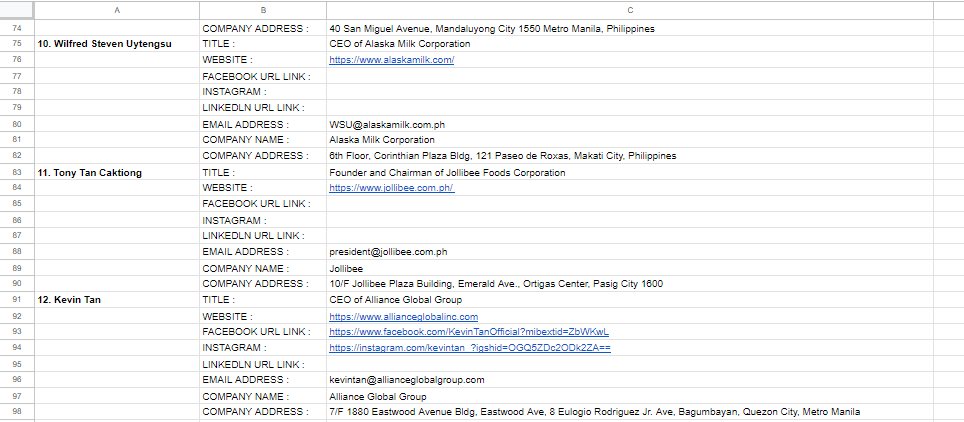Open the alaskamilk.com website link
Image resolution: width=964 pixels, height=422 pixels.
click(x=392, y=60)
